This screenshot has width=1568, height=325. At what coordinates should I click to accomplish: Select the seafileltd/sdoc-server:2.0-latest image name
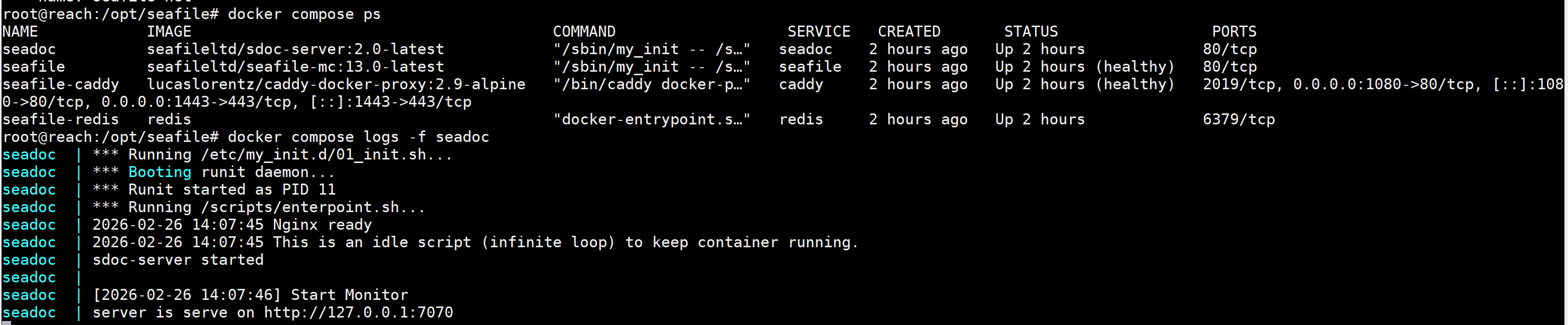click(x=295, y=49)
